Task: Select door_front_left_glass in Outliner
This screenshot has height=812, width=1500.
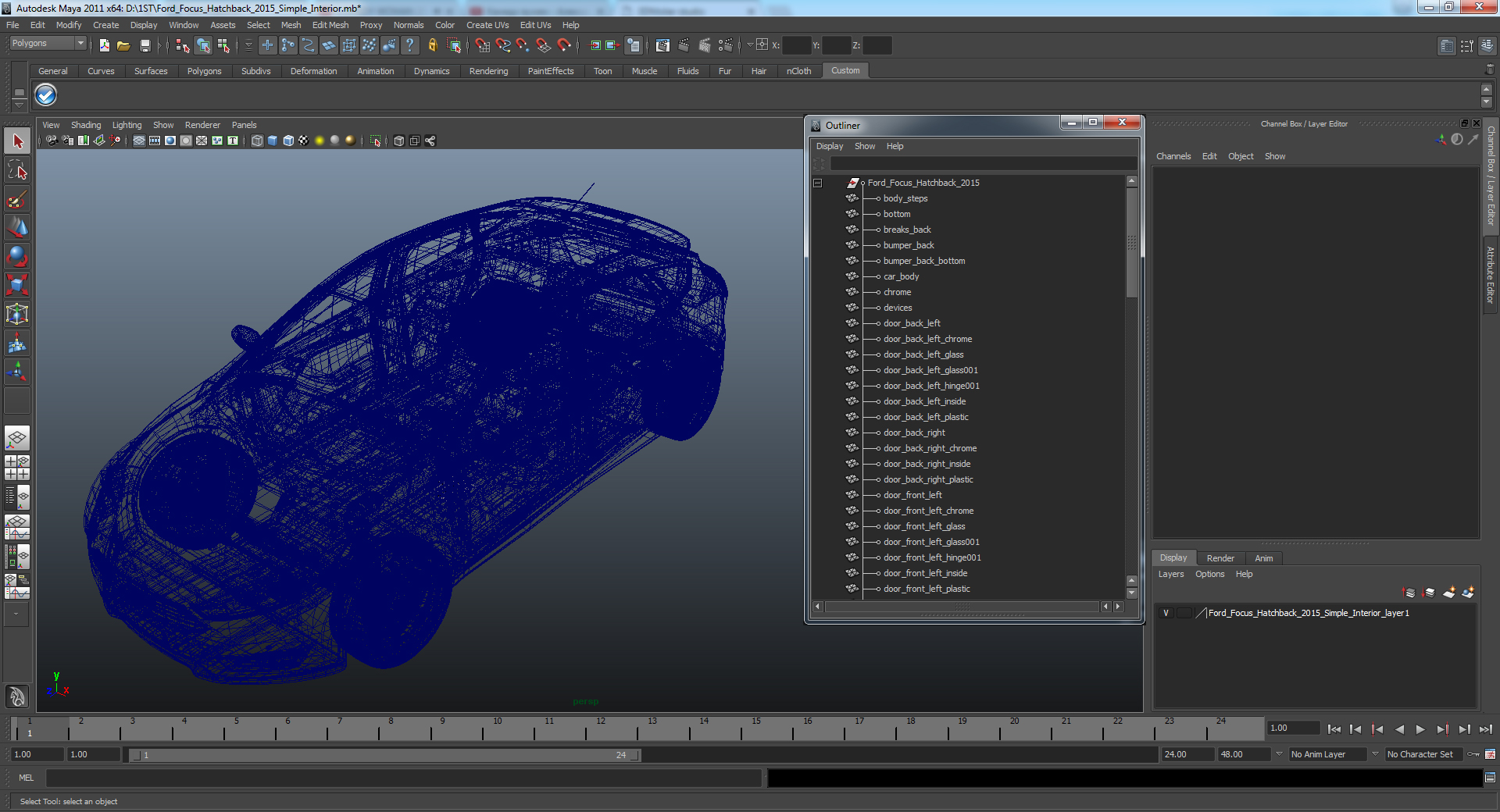Action: coord(924,526)
